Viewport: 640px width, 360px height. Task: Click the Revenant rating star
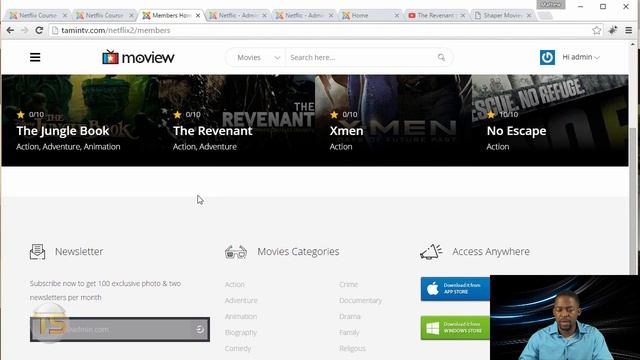point(178,115)
